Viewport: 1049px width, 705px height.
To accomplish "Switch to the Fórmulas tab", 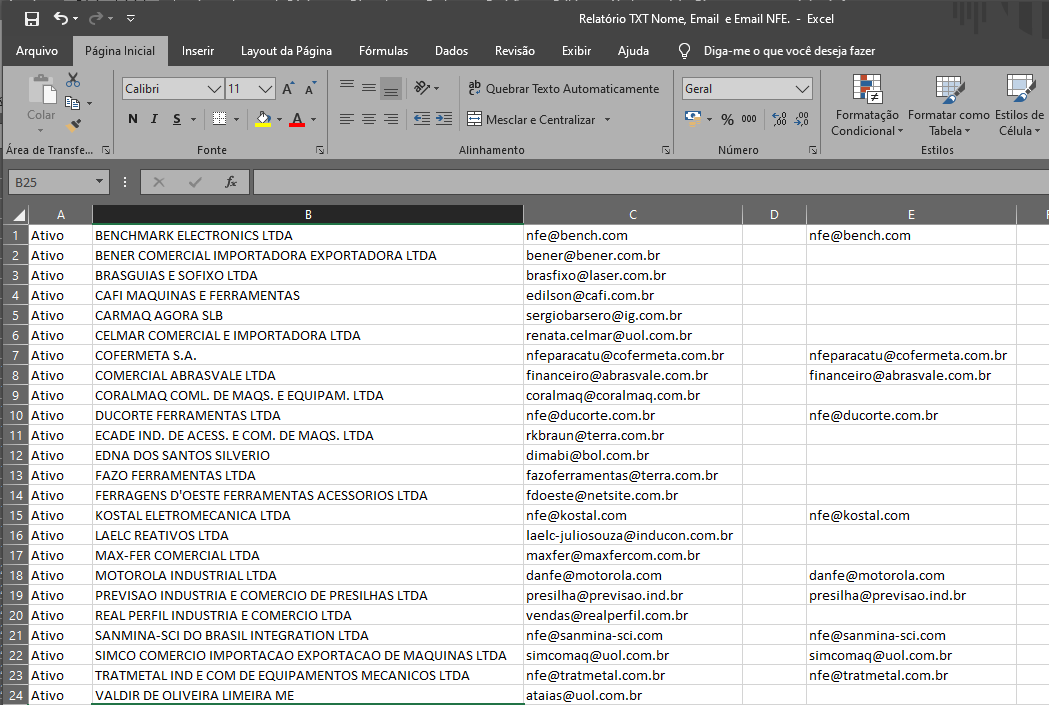I will coord(383,51).
